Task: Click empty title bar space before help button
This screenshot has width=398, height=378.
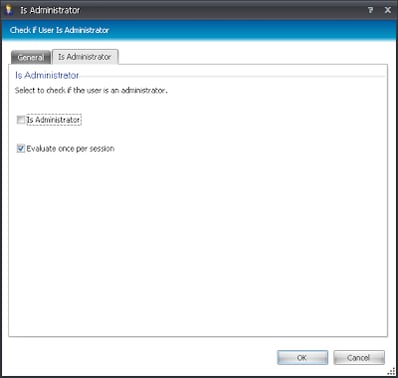Action: click(x=223, y=10)
